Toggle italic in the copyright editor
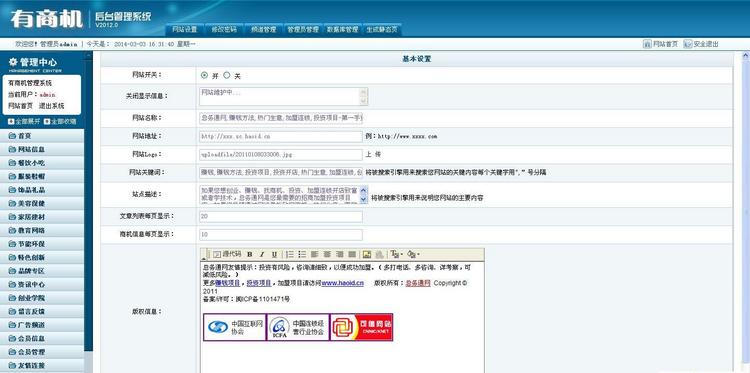Screen dimensions: 750x373 [x=262, y=254]
